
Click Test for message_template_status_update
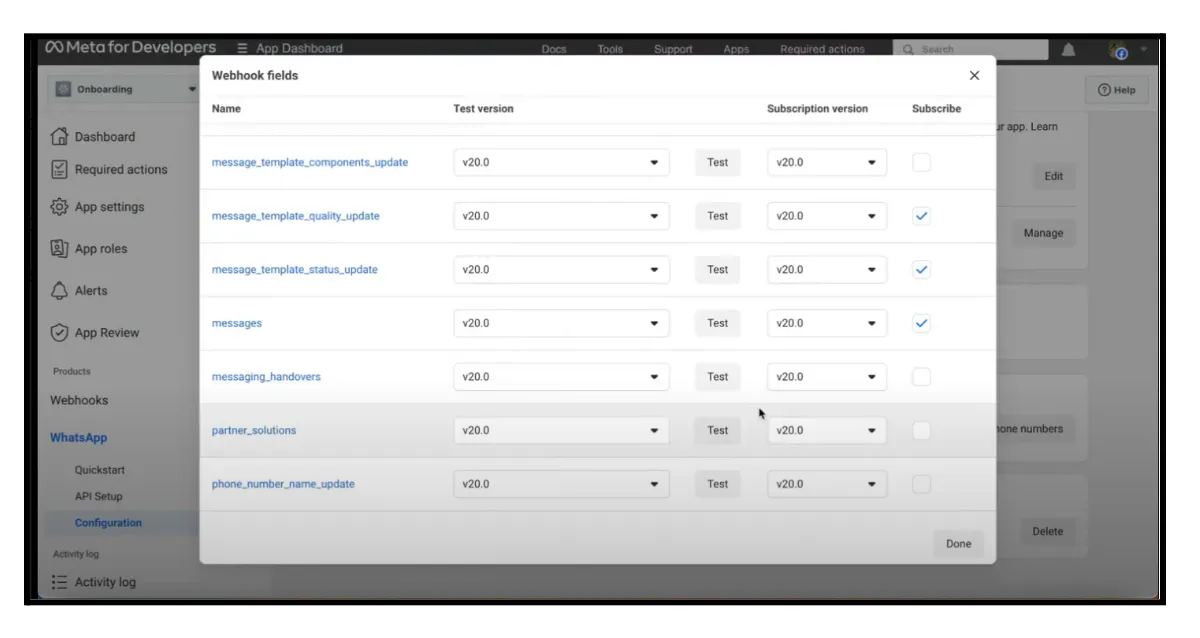click(x=718, y=270)
